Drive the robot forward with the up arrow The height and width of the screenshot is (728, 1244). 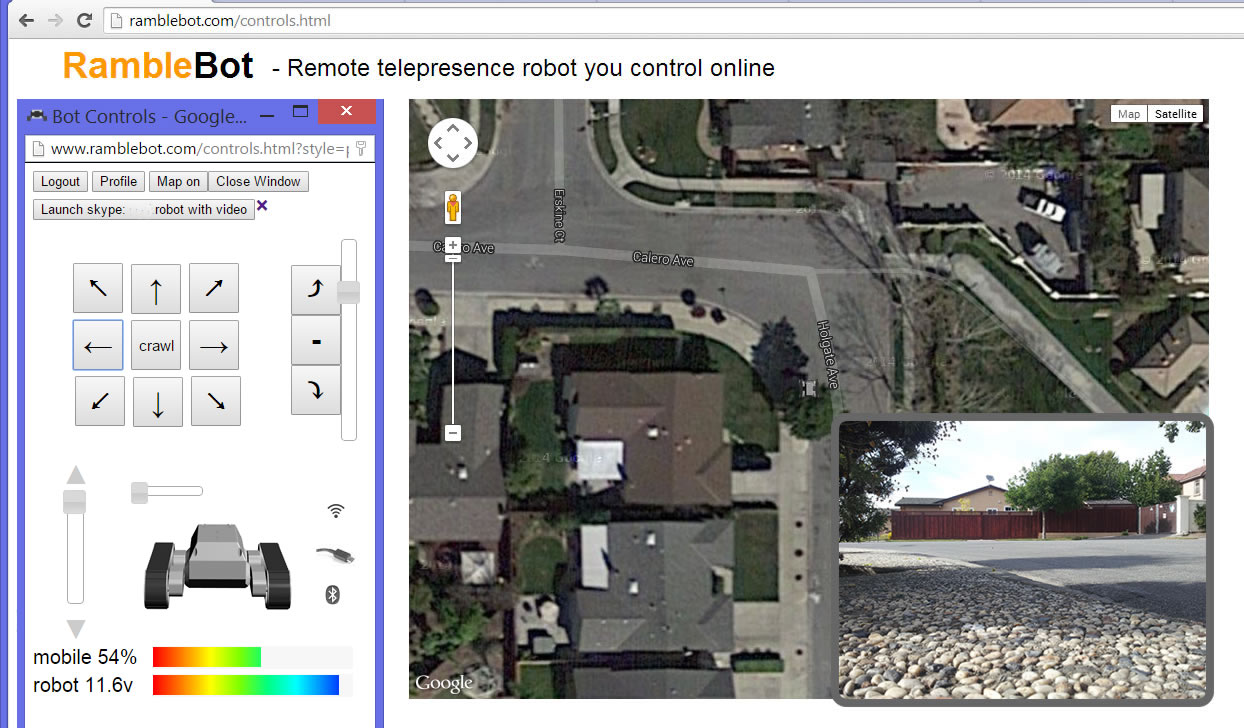tap(157, 289)
